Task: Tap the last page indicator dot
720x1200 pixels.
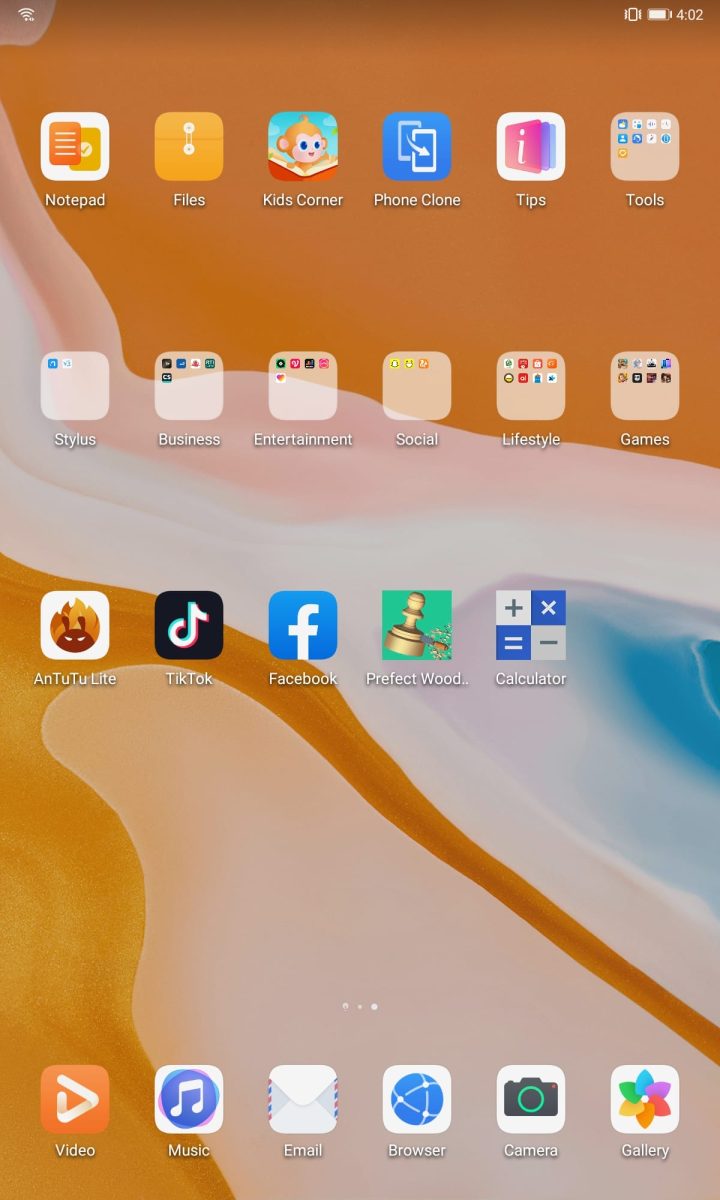Action: click(x=374, y=1007)
